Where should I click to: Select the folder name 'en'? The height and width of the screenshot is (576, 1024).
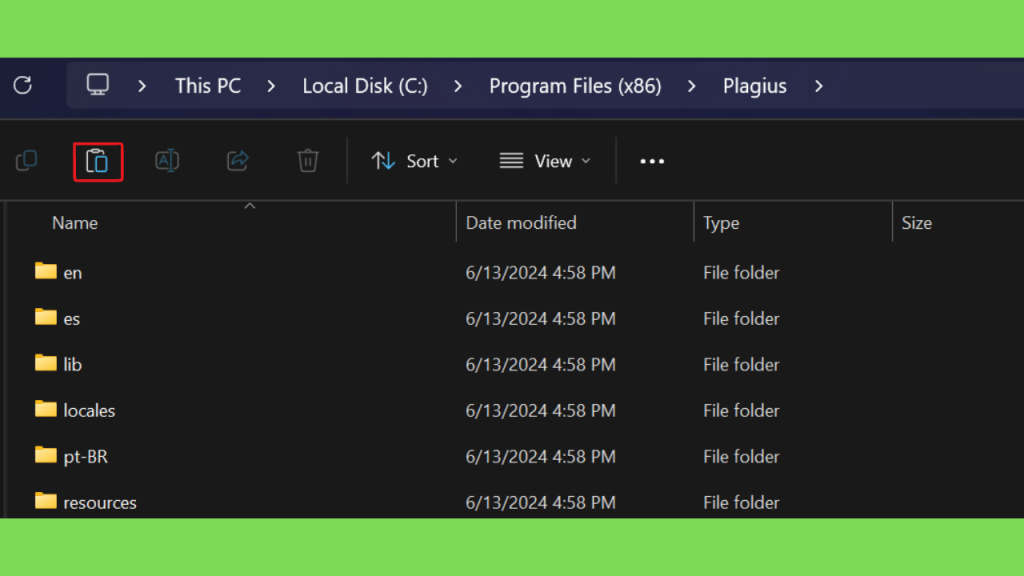coord(72,273)
